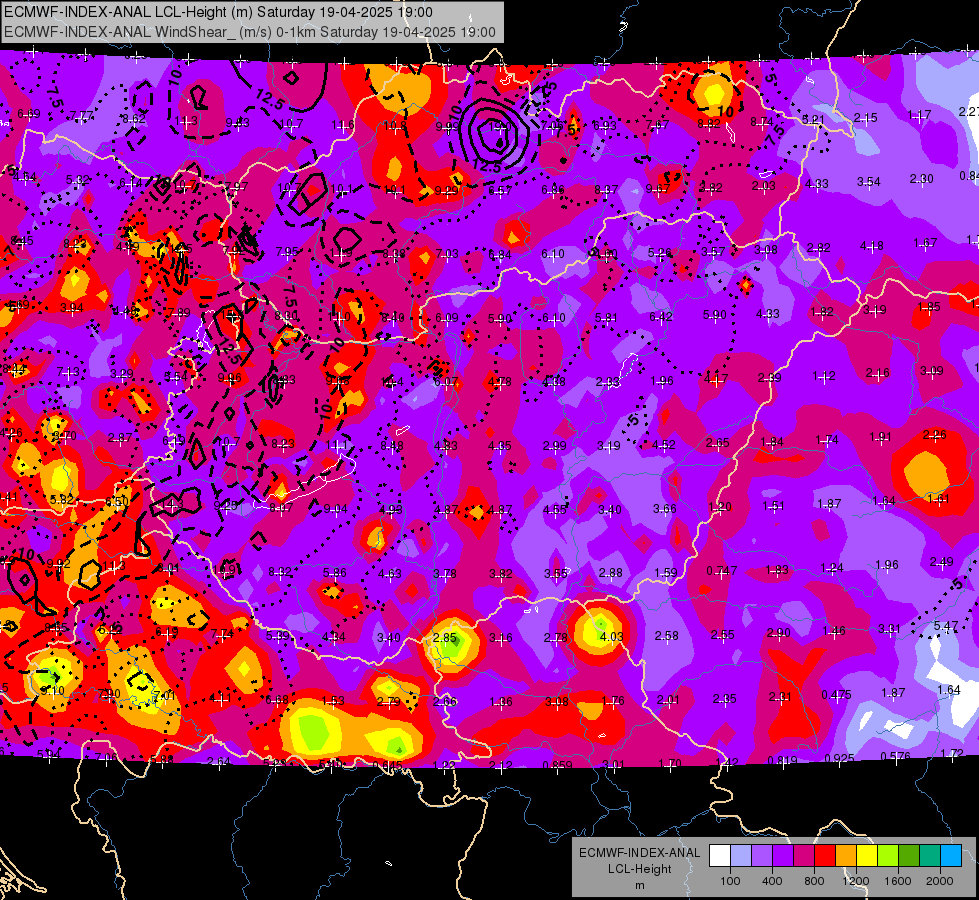The image size is (979, 900).
Task: Click legend label 'ECMWF-INDEX-ANAL'
Action: pyautogui.click(x=639, y=853)
